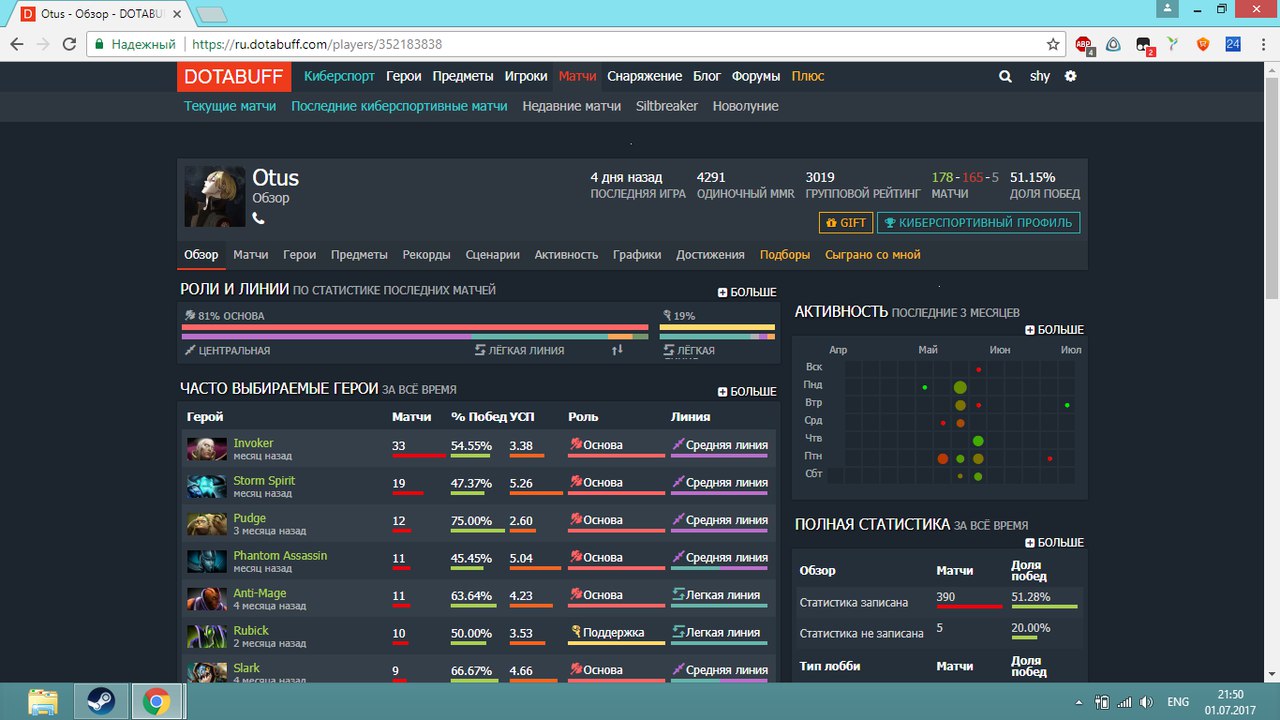Click the Otus player avatar
This screenshot has width=1280, height=720.
pos(214,196)
